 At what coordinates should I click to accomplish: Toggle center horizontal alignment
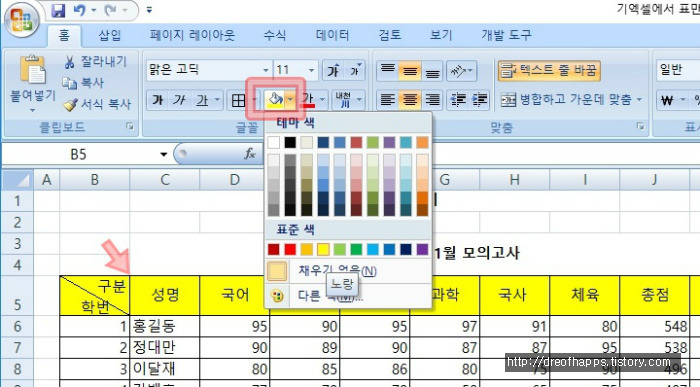[410, 100]
